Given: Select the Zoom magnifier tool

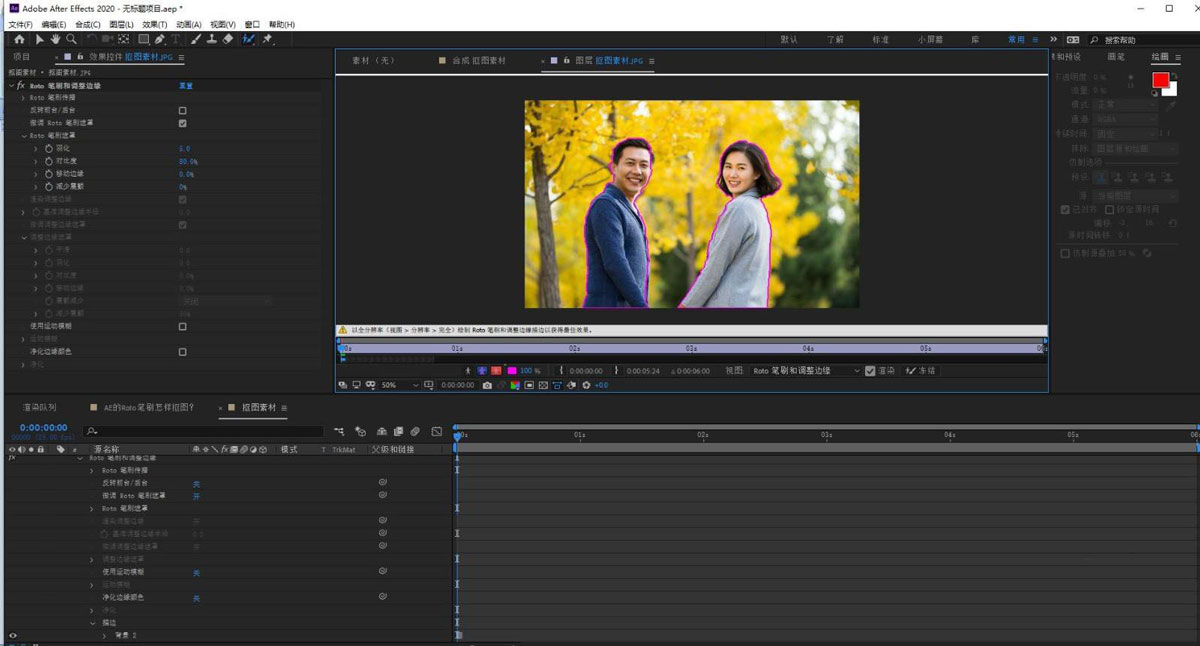Looking at the screenshot, I should click(x=72, y=39).
